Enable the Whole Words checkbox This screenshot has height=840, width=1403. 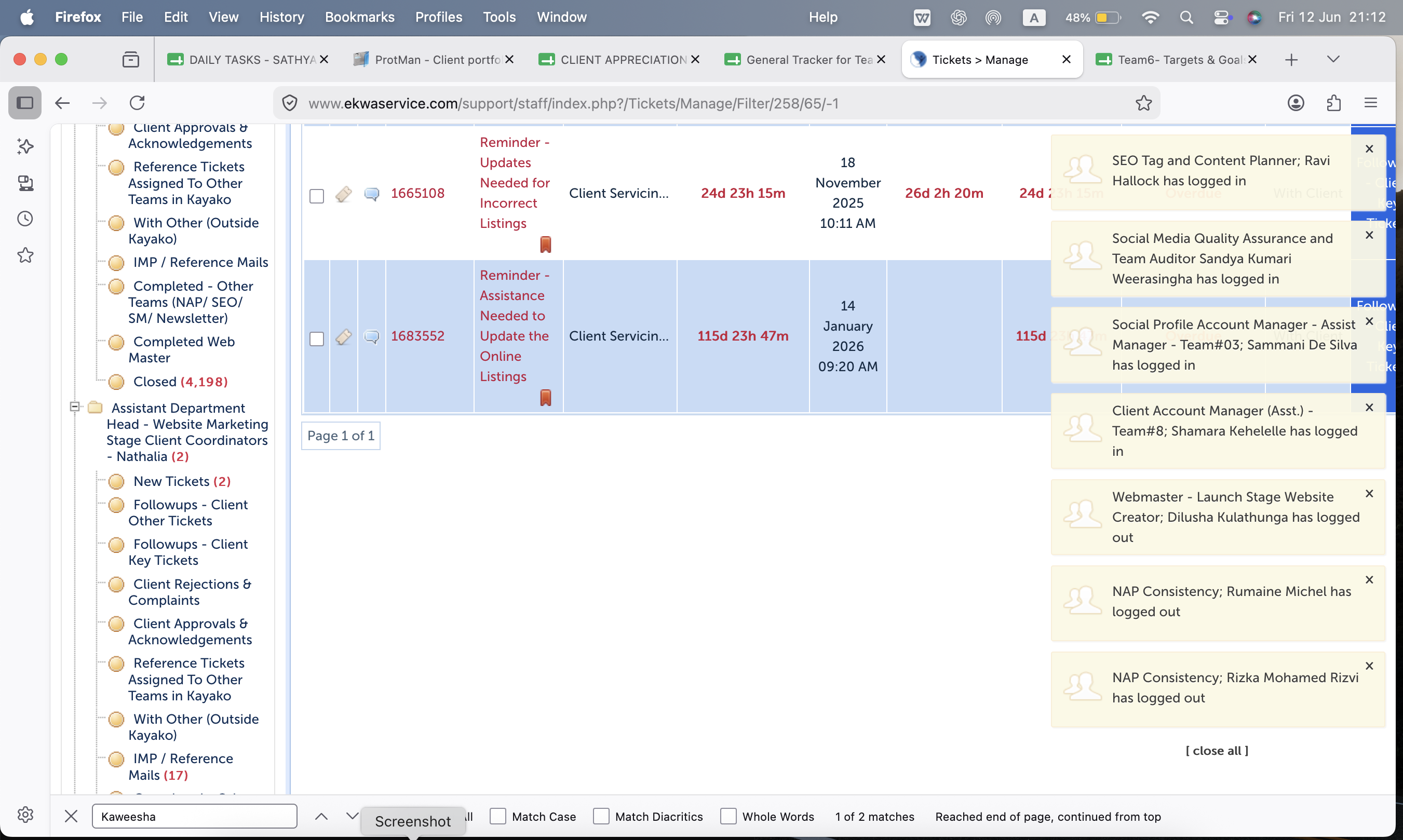point(729,816)
